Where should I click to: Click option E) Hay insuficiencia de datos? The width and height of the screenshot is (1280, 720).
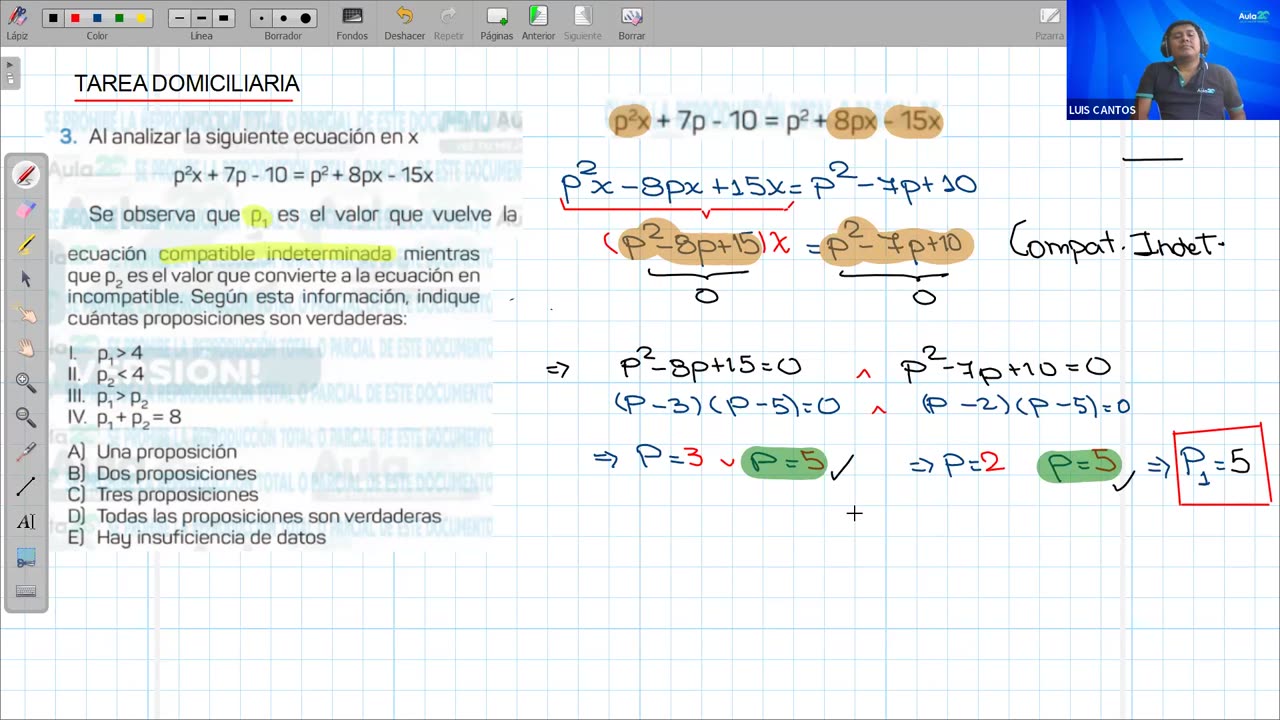point(197,537)
